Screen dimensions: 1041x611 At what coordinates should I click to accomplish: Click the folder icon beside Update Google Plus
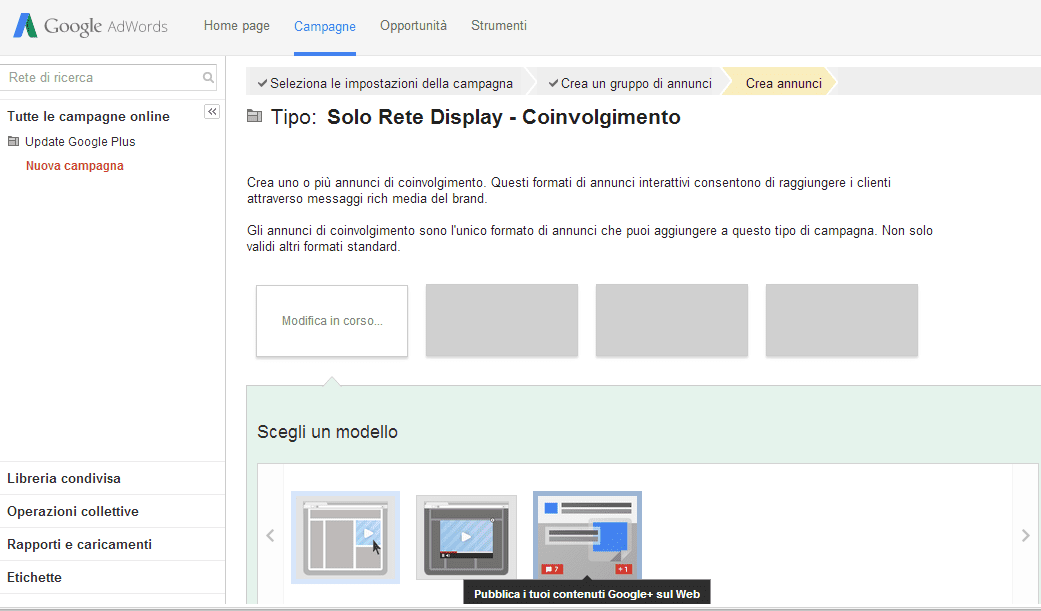[16, 141]
